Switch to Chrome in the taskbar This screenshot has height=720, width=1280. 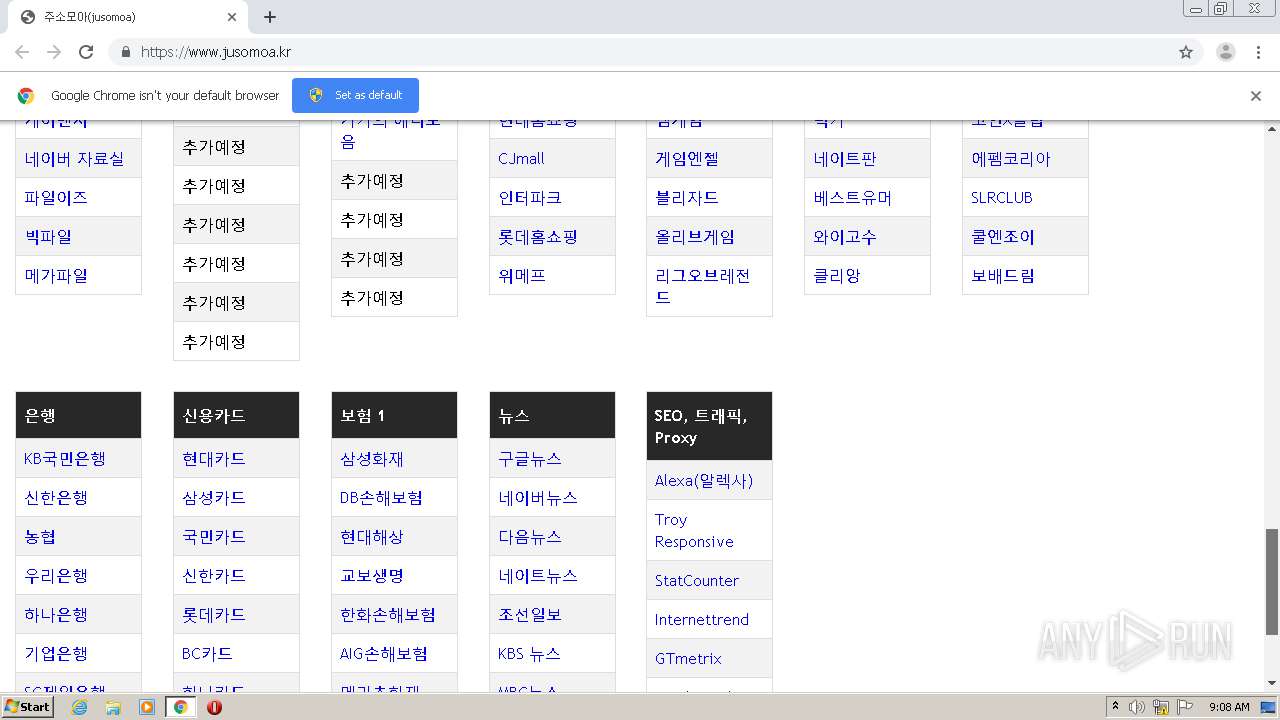point(180,707)
